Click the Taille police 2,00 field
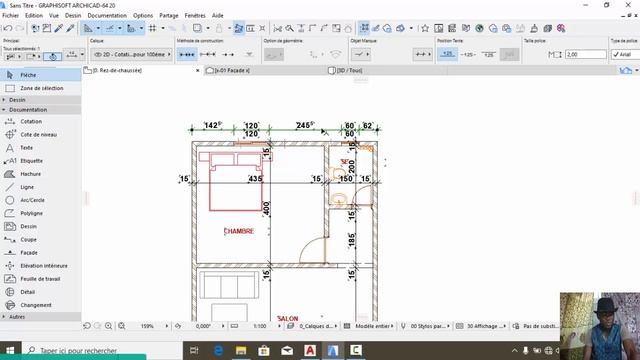The height and width of the screenshot is (360, 640). coord(586,54)
